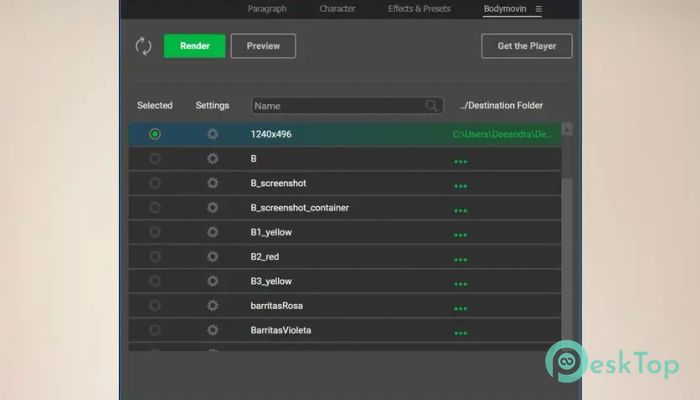Screen dimensions: 700x400
Task: Switch to the Effects & Presets tab
Action: tap(419, 9)
